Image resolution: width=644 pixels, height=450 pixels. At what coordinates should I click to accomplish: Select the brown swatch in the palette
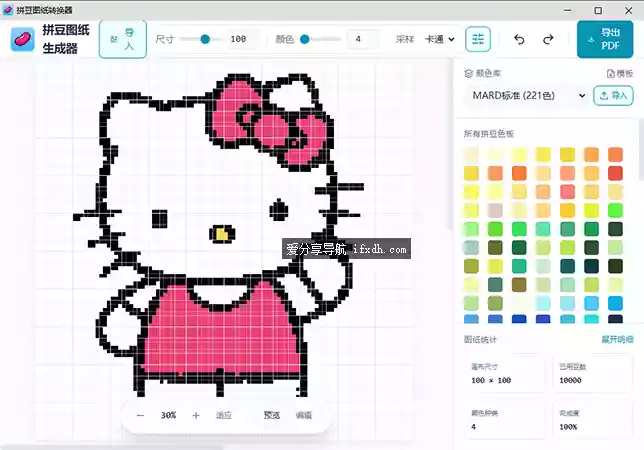coord(519,285)
